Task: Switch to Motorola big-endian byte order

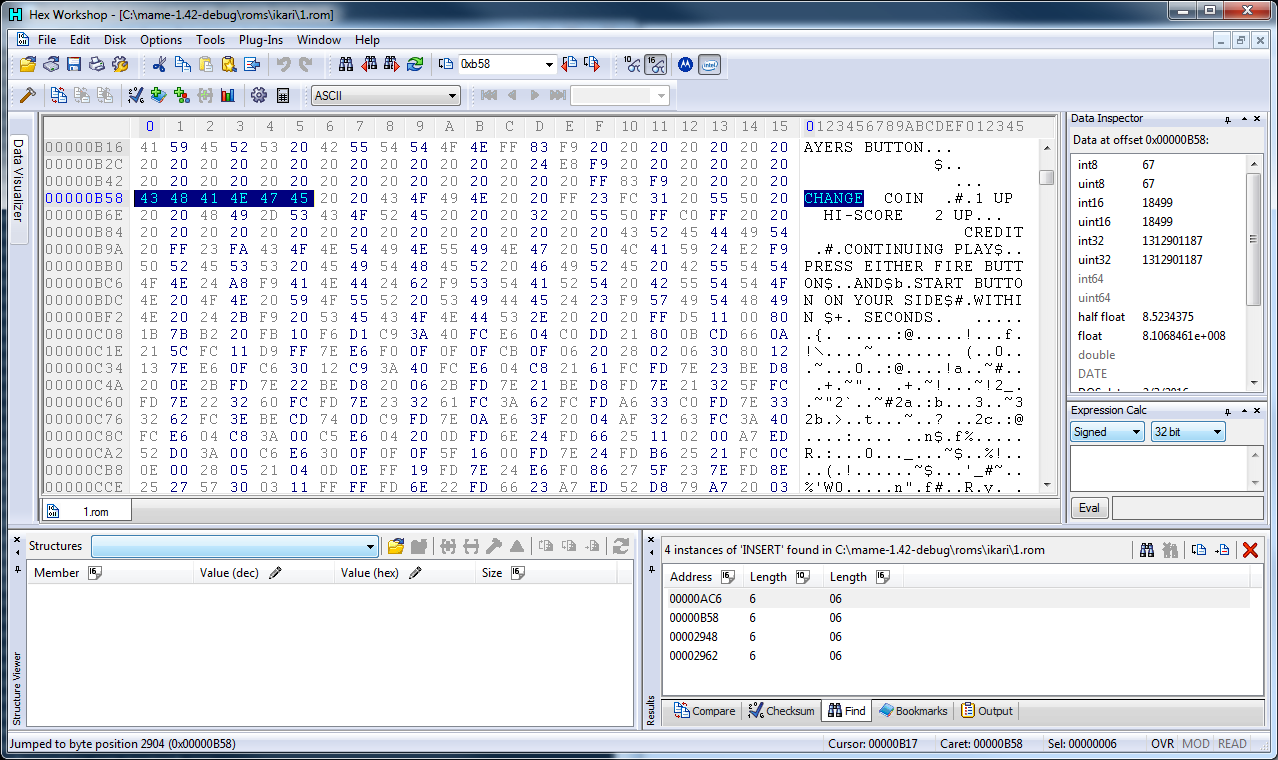Action: [x=685, y=65]
